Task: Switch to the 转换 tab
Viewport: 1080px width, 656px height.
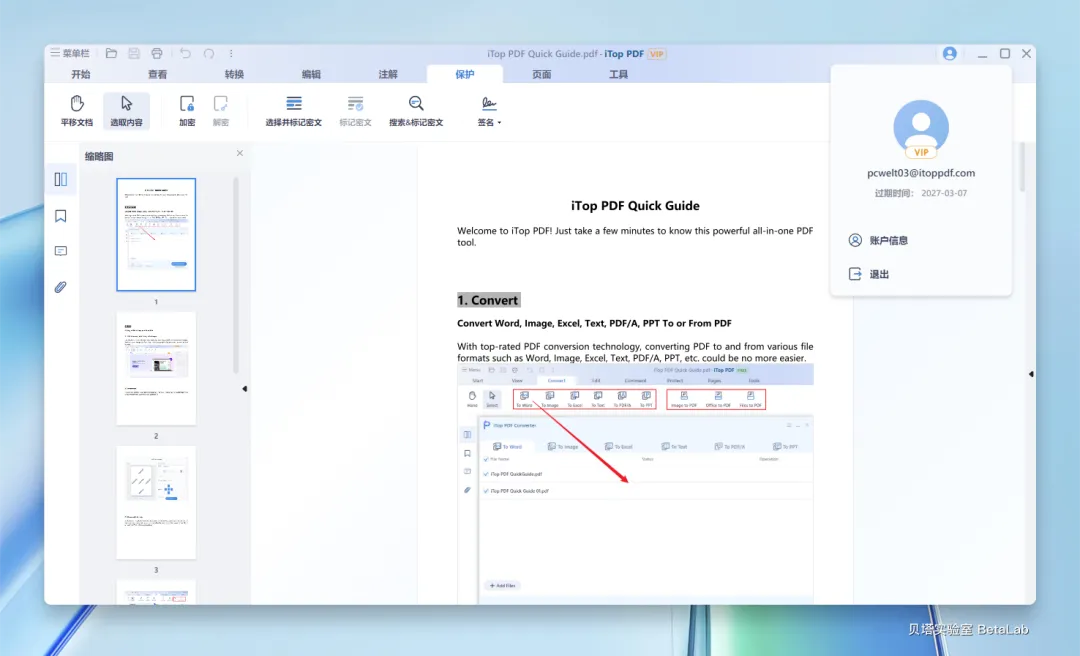Action: point(234,74)
